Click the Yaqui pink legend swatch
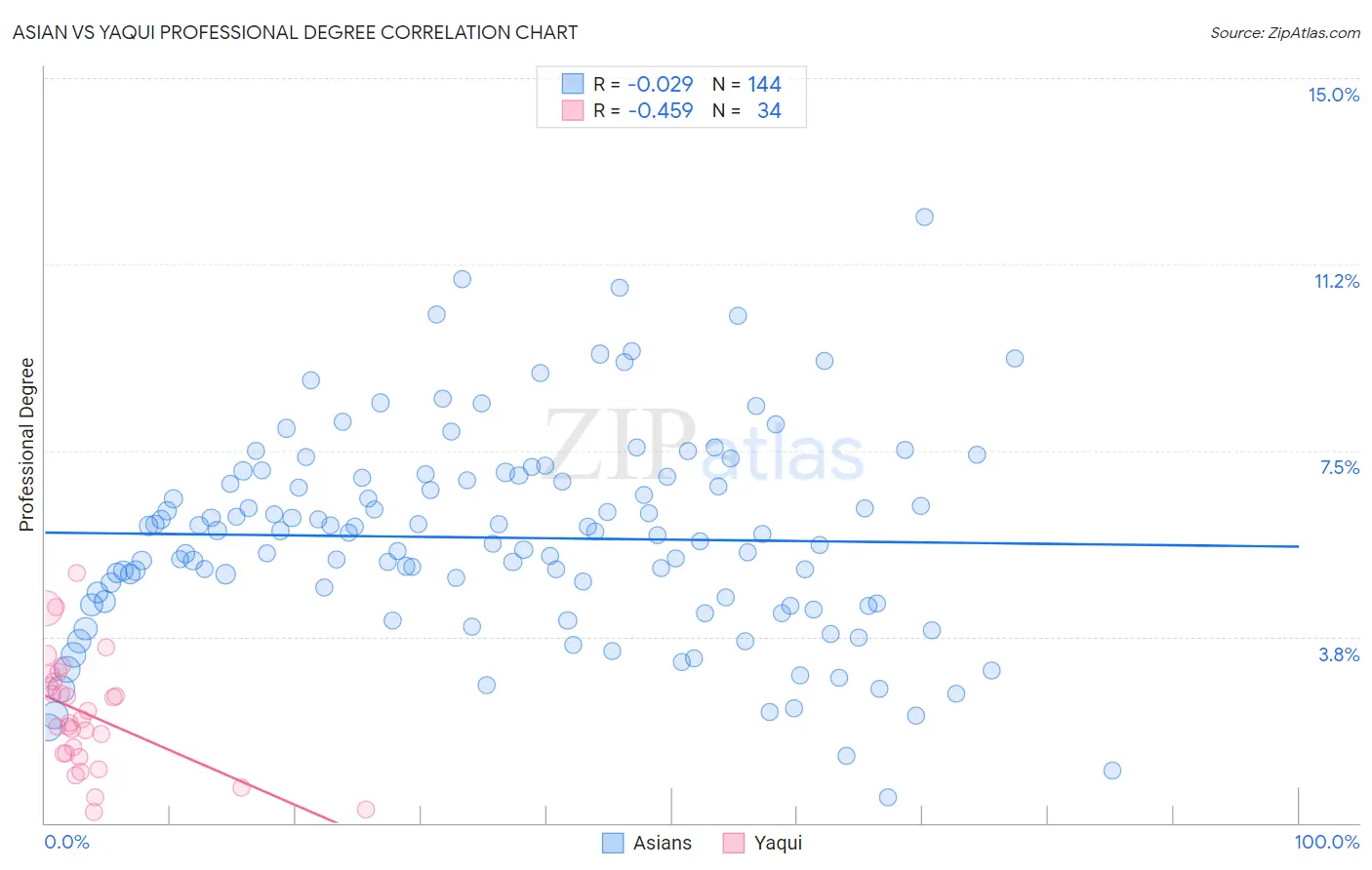 click(733, 843)
